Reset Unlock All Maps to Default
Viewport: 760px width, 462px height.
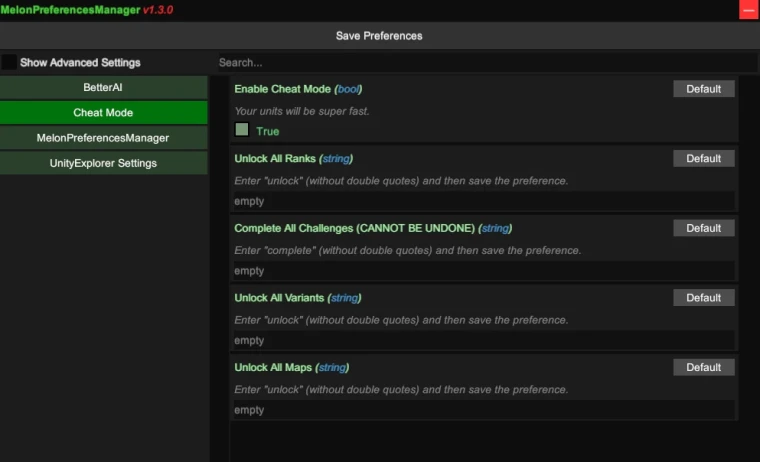pyautogui.click(x=703, y=367)
